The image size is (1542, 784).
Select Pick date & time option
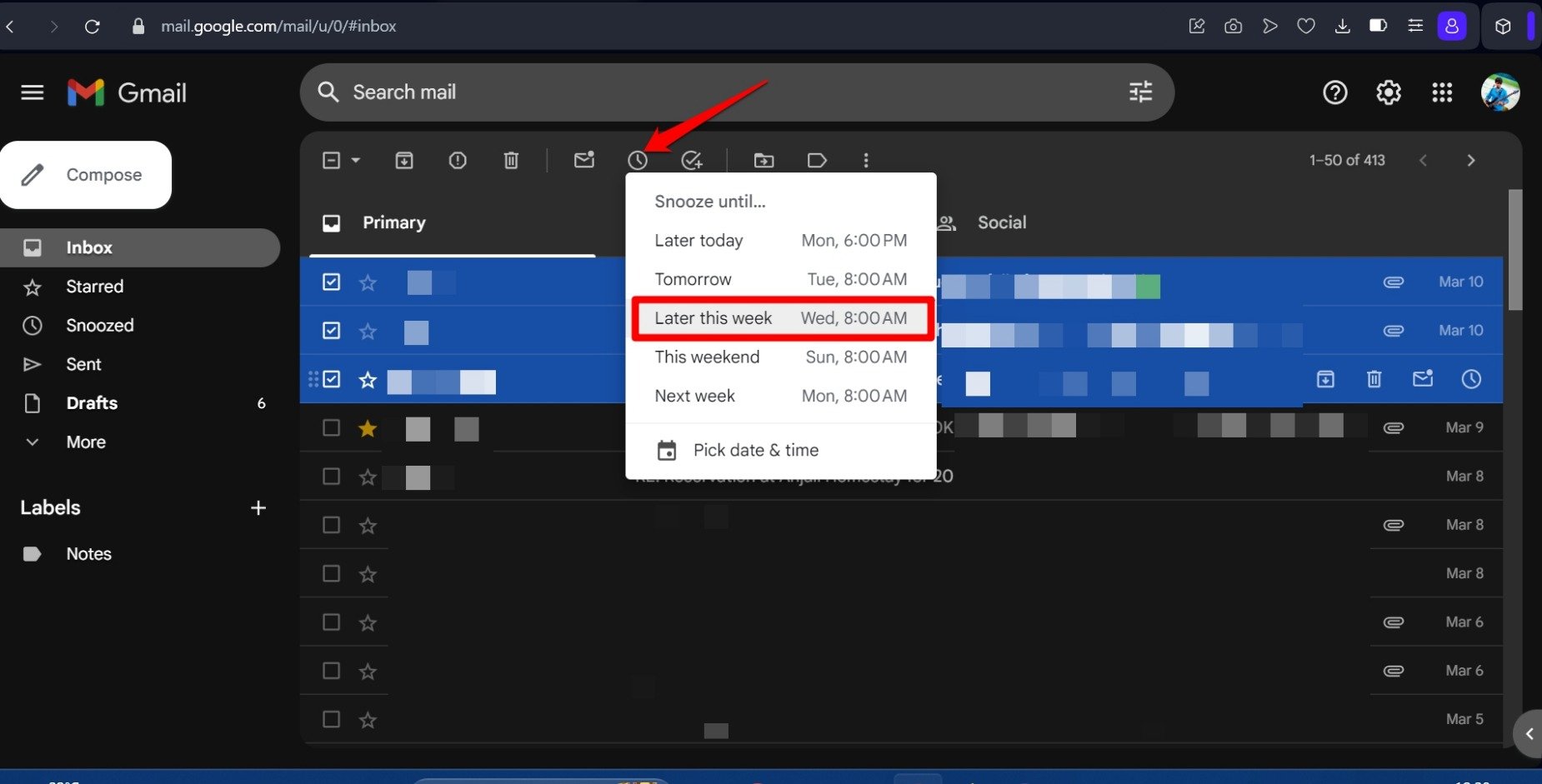(755, 451)
